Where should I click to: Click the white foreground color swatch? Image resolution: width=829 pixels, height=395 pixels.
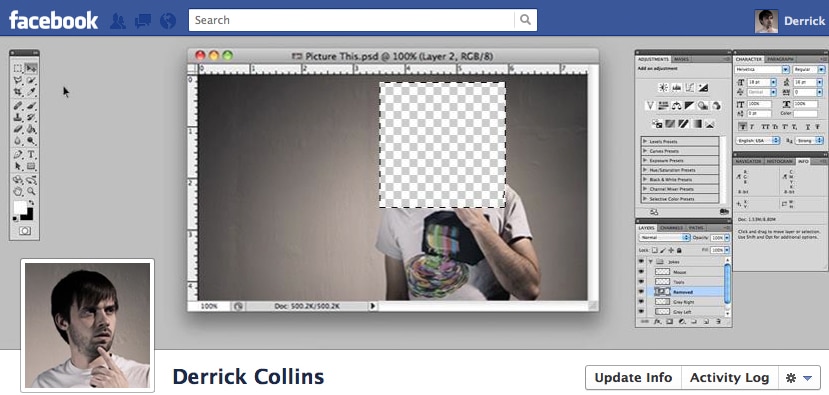(20, 207)
